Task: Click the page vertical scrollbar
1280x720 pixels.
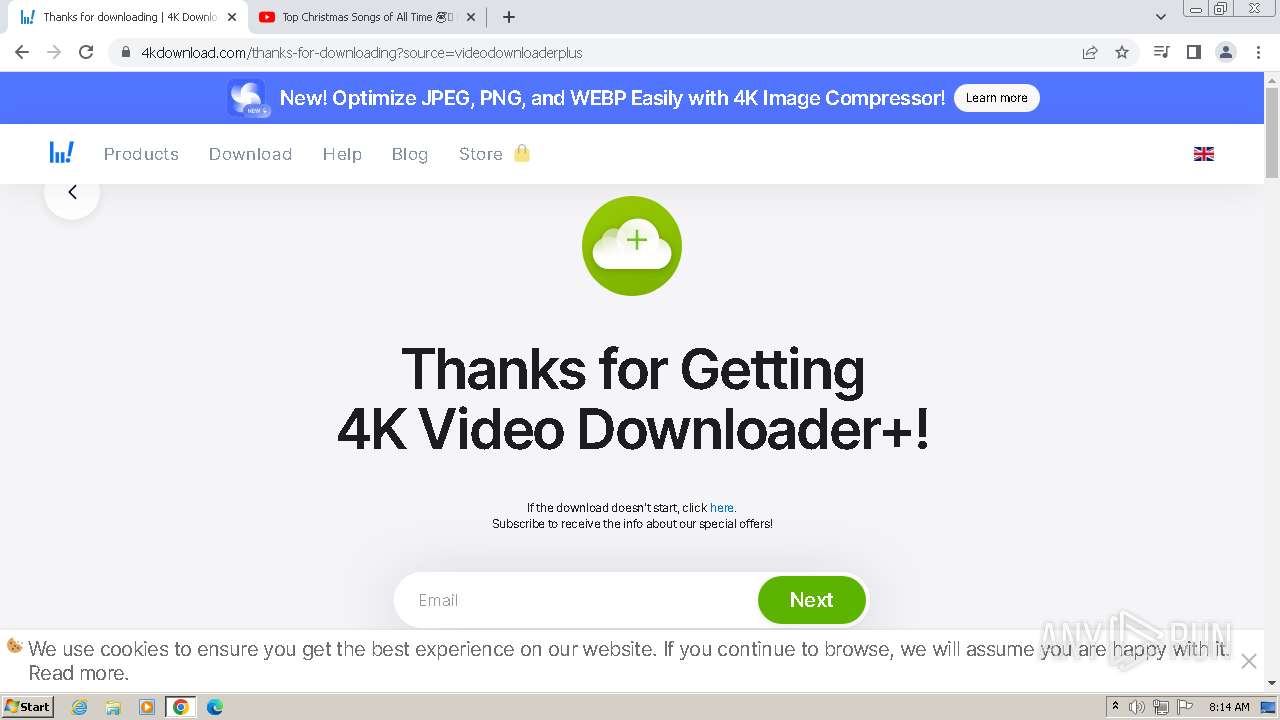Action: (x=1272, y=132)
